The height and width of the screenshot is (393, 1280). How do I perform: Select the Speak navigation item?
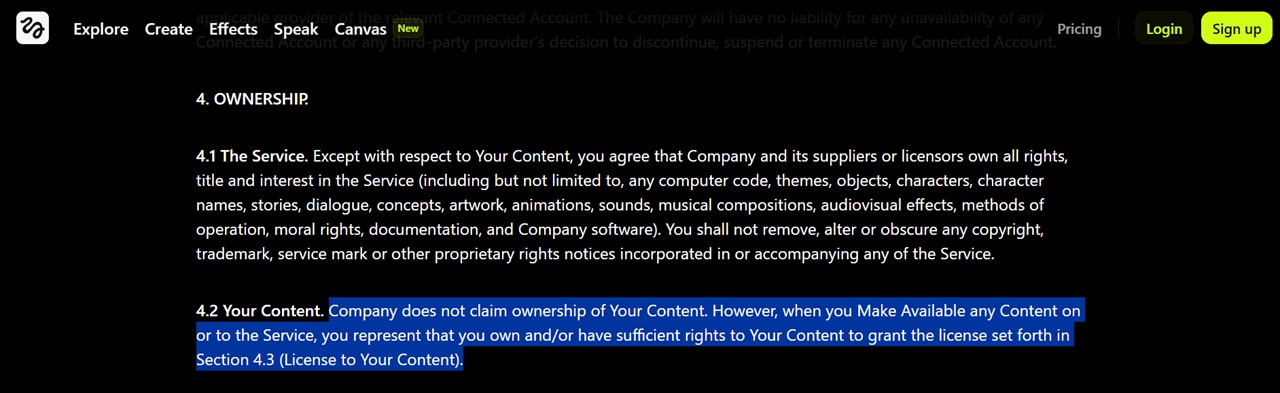(296, 29)
